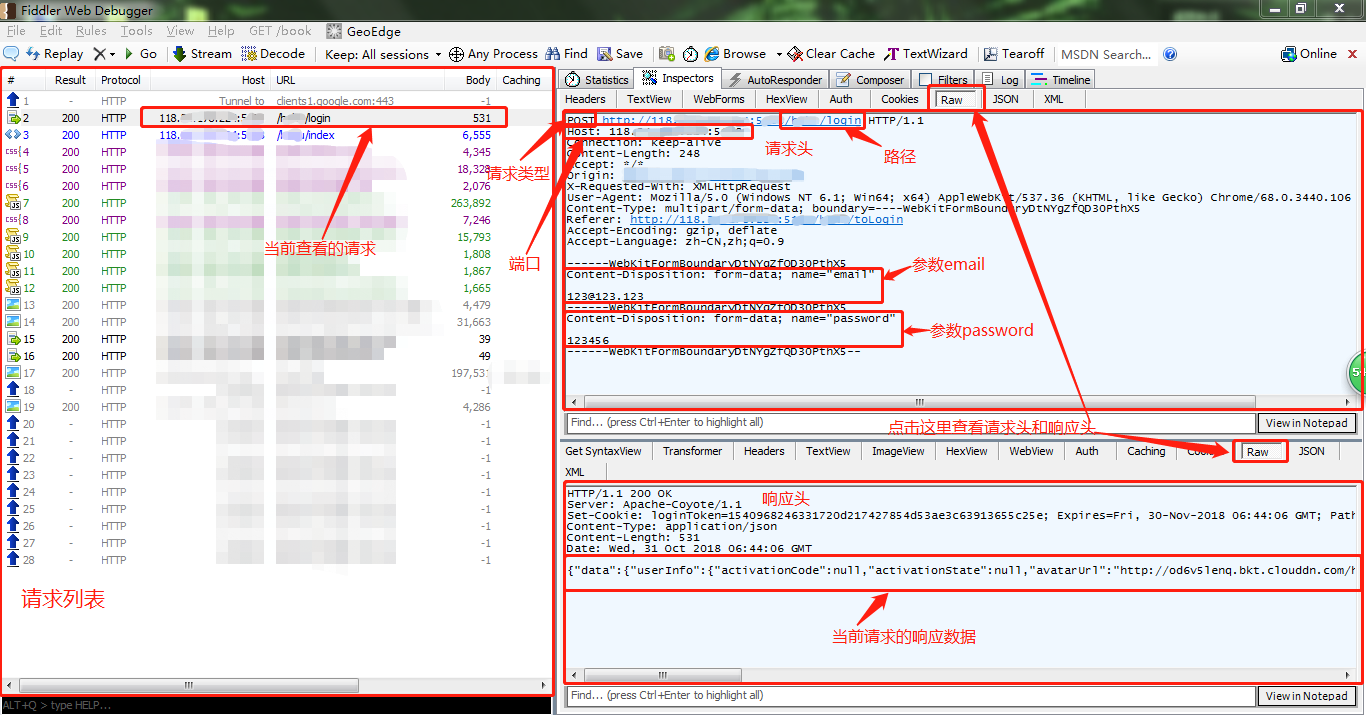Screen dimensions: 1366x715
Task: Open the Tools menu
Action: tap(137, 31)
